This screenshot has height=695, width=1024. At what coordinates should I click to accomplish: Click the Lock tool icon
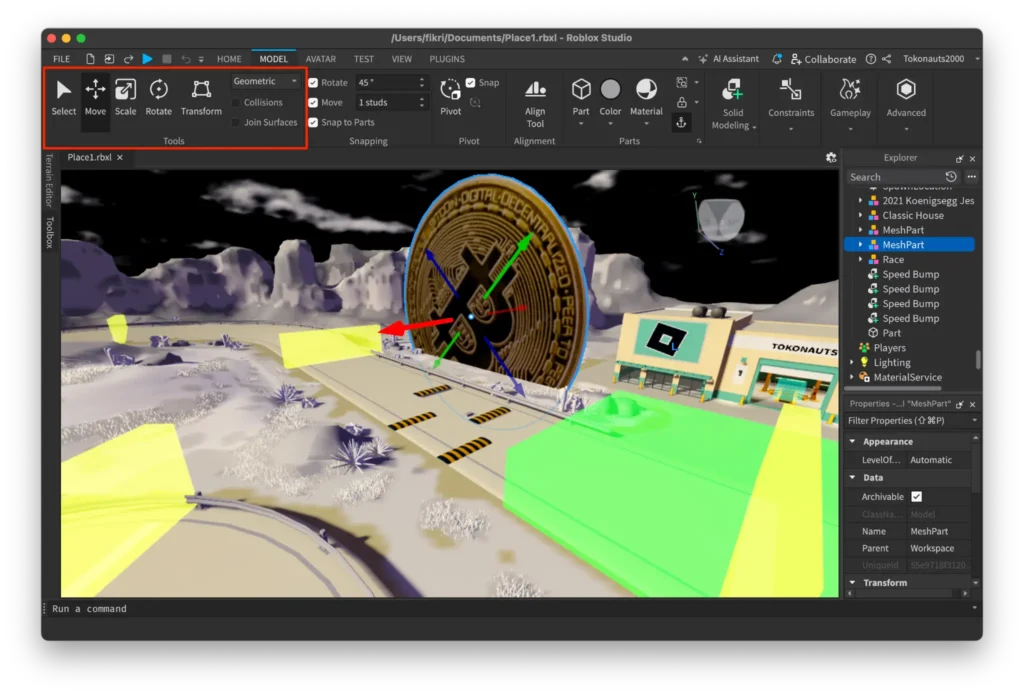(681, 103)
